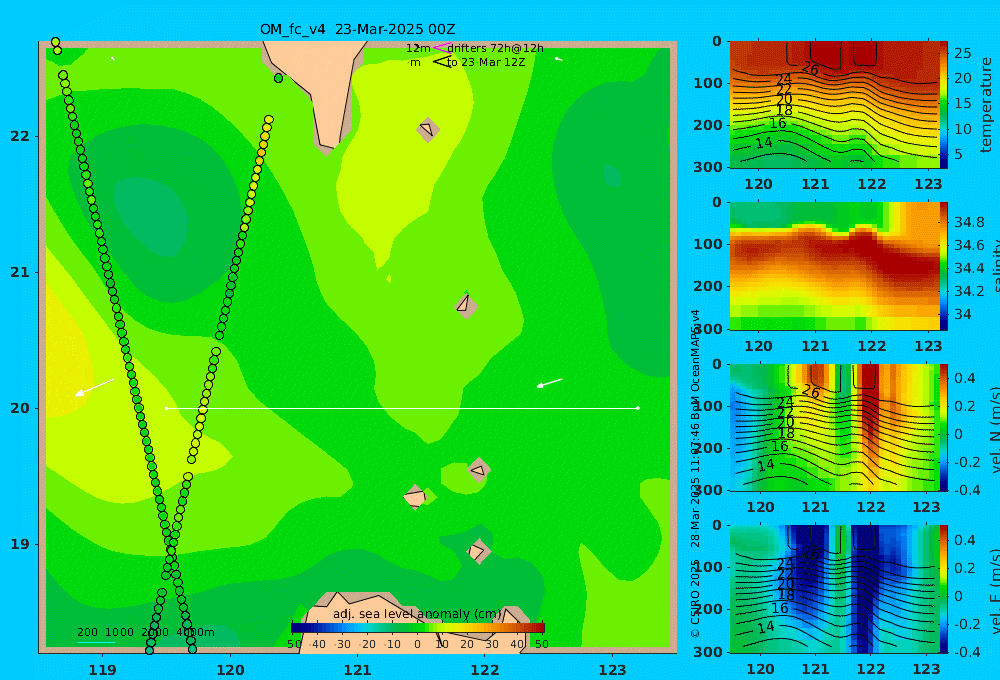Image resolution: width=1000 pixels, height=680 pixels.
Task: Click the island just south of latitude 21
Action: click(x=466, y=305)
